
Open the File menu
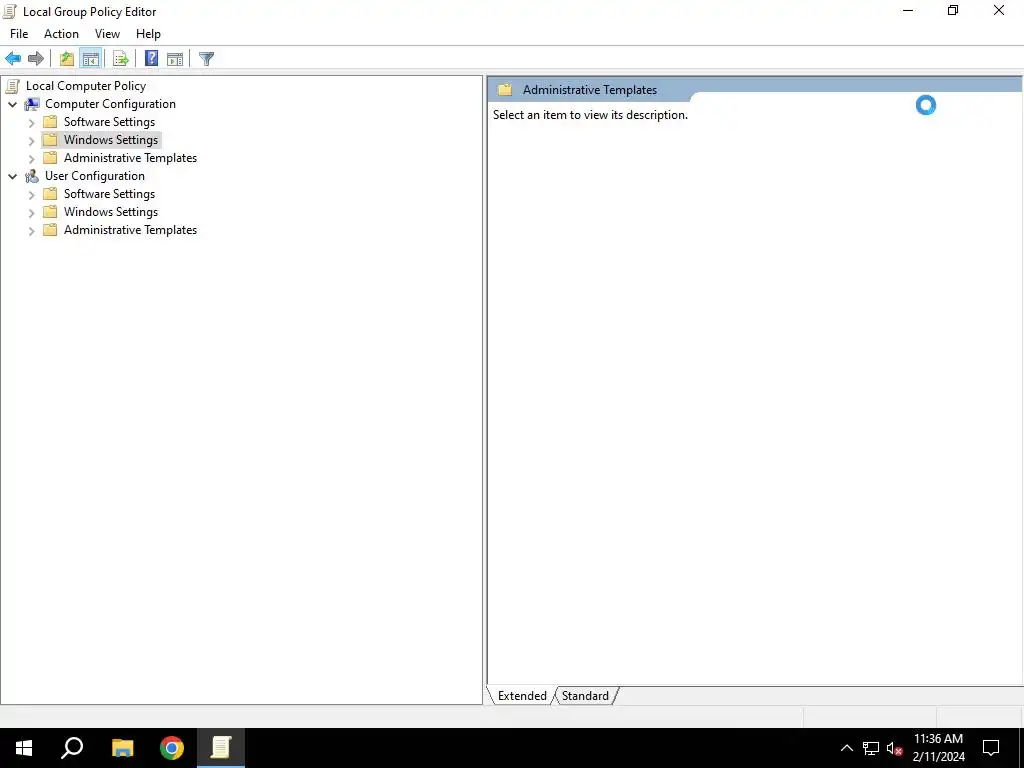19,34
